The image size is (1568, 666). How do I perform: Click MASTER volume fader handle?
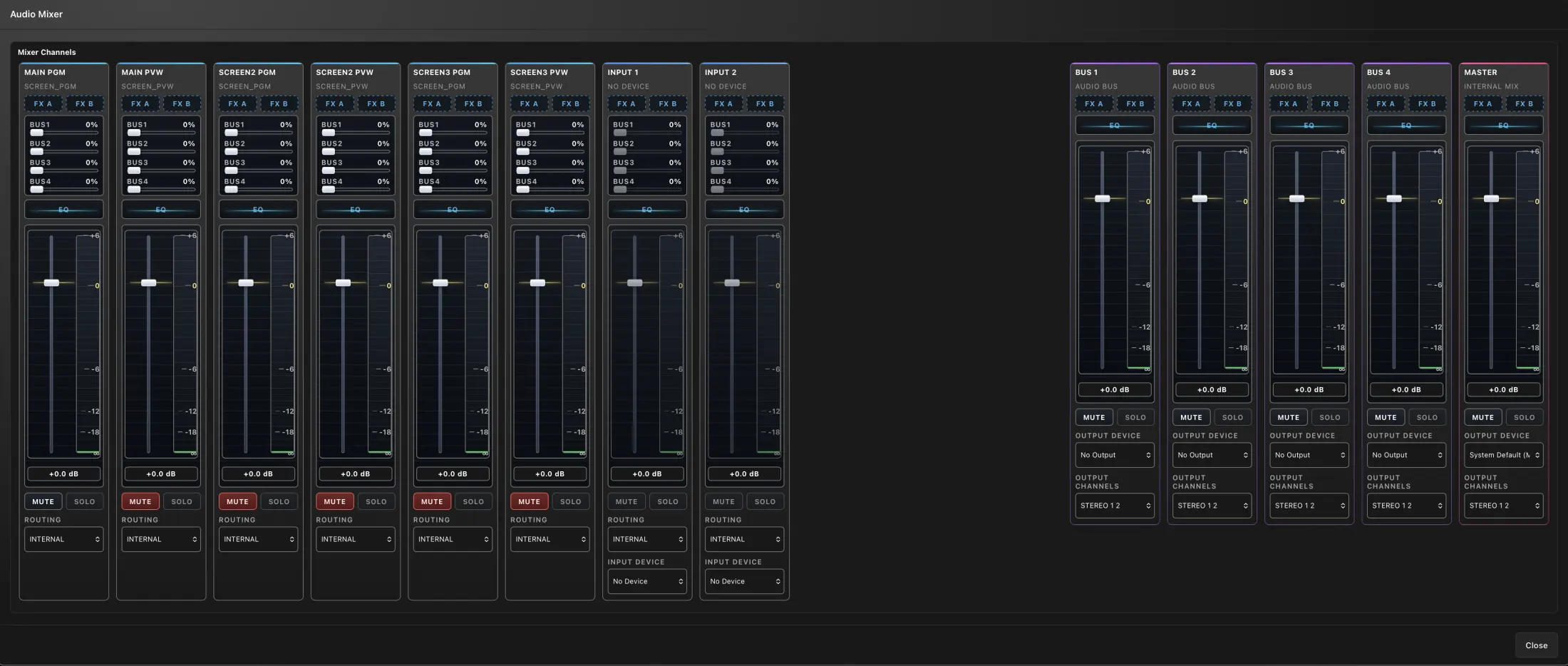[1491, 199]
